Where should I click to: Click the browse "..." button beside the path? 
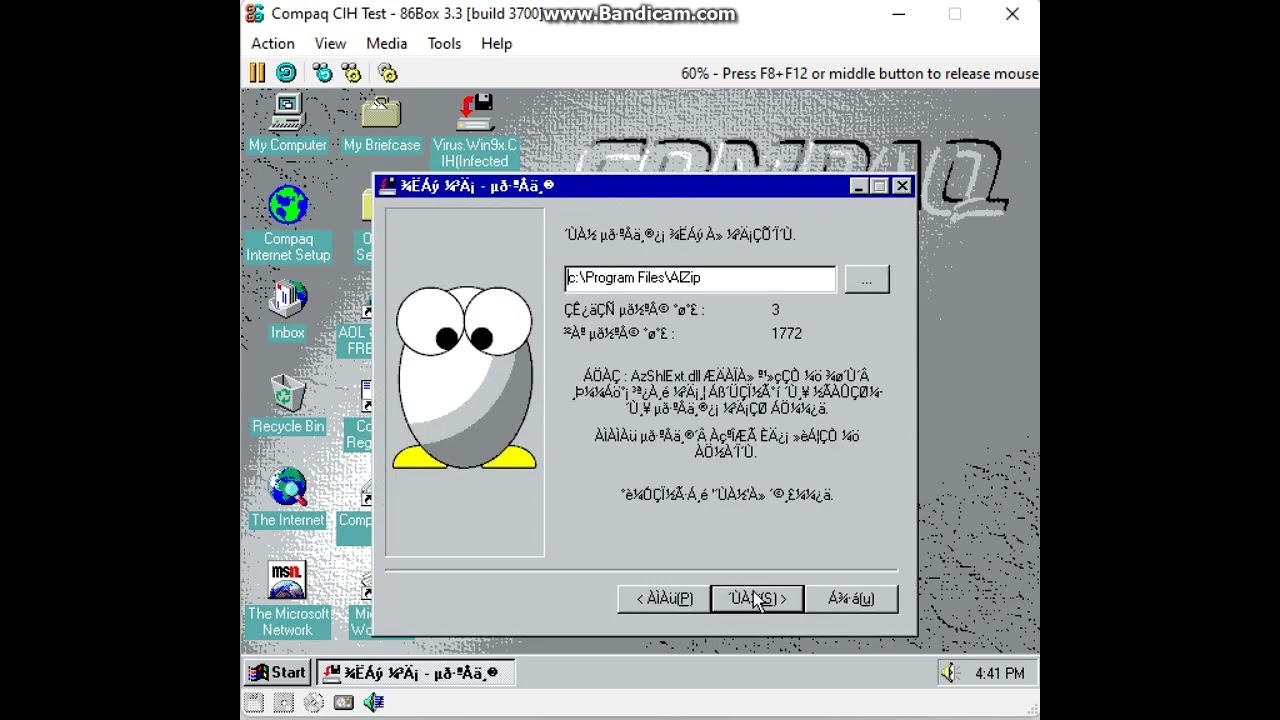[867, 279]
